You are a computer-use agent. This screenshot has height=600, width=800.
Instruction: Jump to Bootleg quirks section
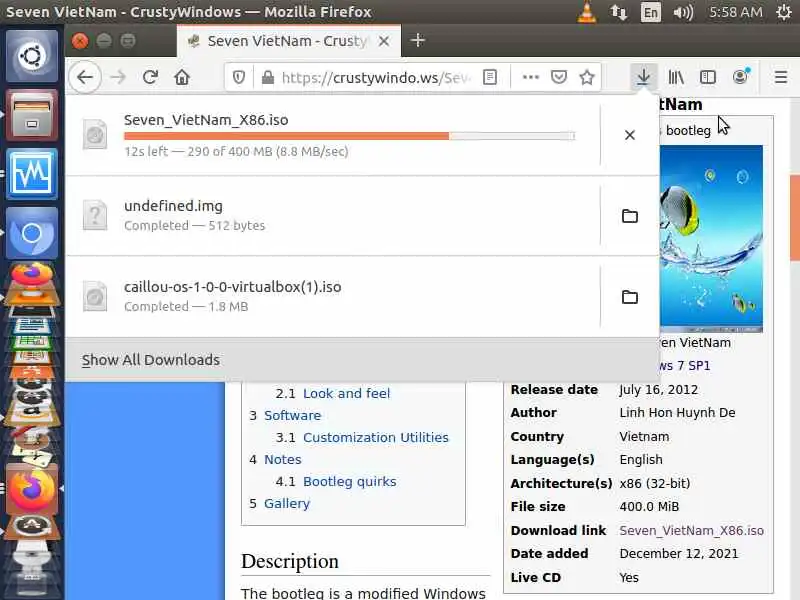point(349,481)
